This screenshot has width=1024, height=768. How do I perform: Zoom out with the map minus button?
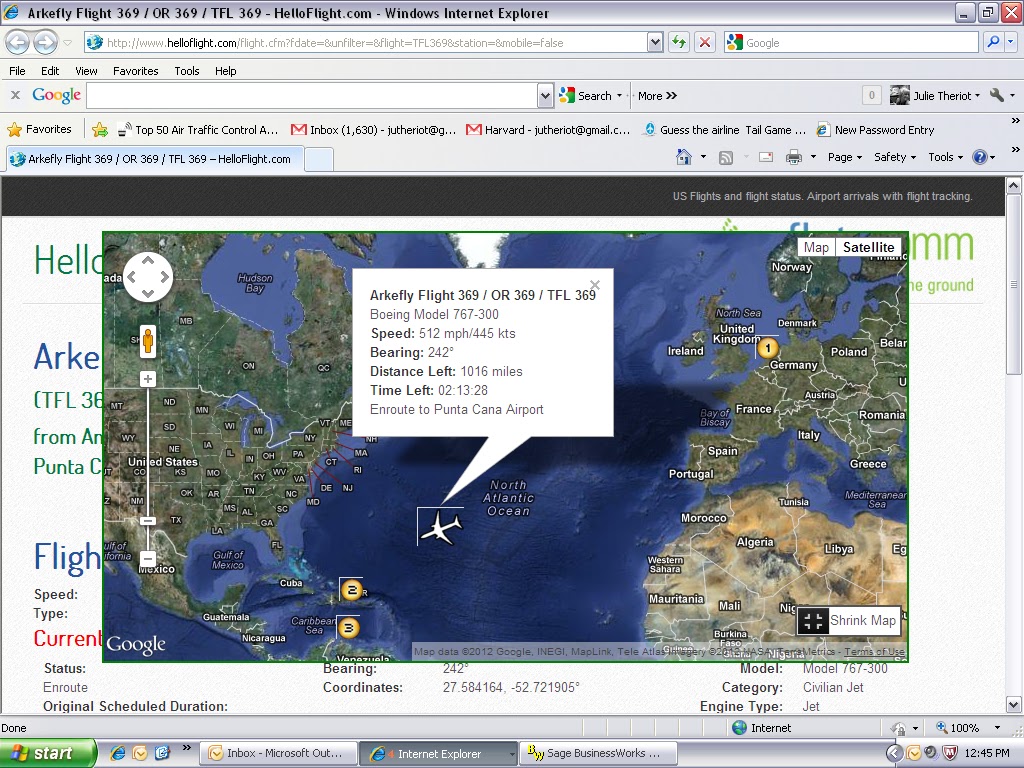[x=148, y=559]
